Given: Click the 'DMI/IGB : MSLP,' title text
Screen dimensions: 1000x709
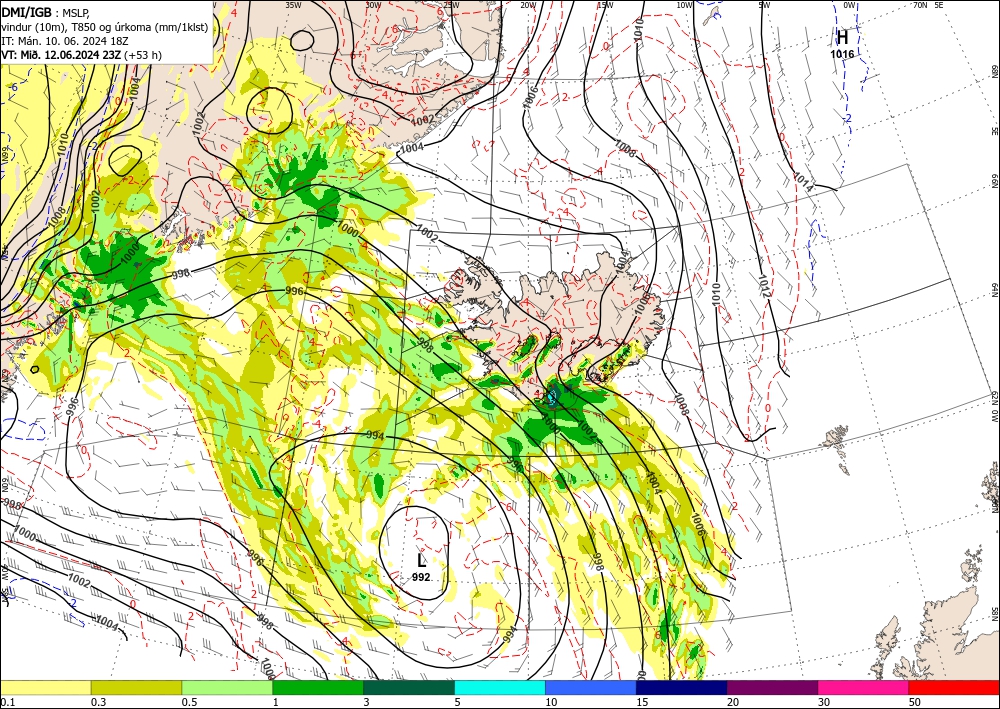Looking at the screenshot, I should tap(45, 11).
